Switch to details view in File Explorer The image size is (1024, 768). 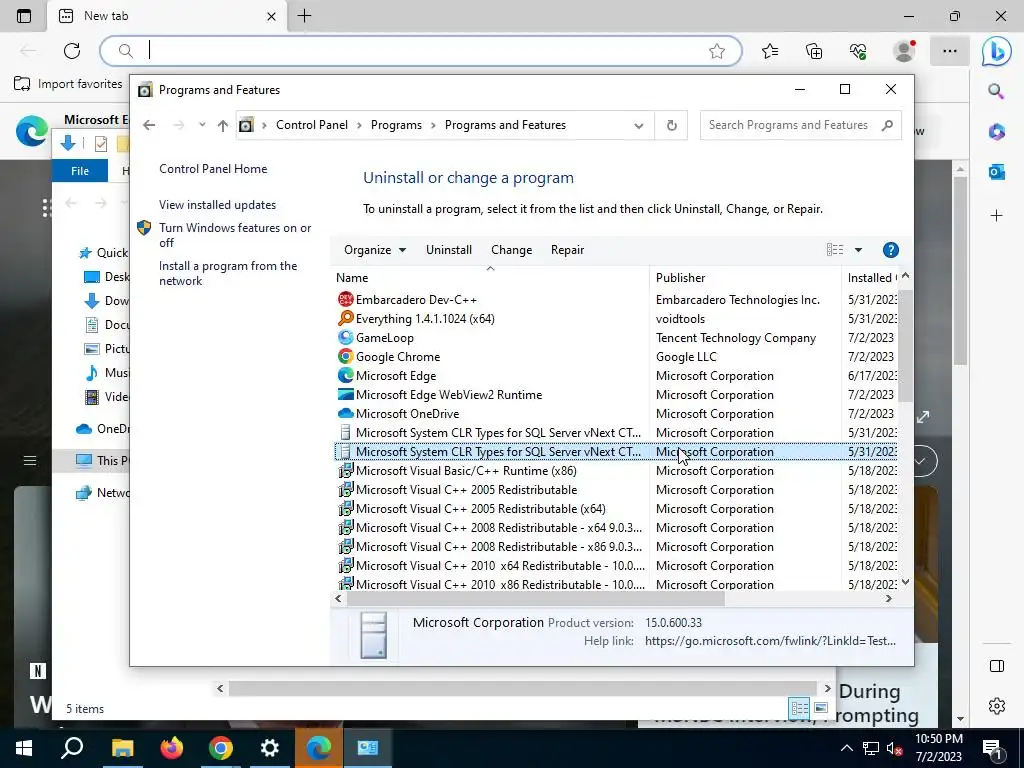pos(799,708)
